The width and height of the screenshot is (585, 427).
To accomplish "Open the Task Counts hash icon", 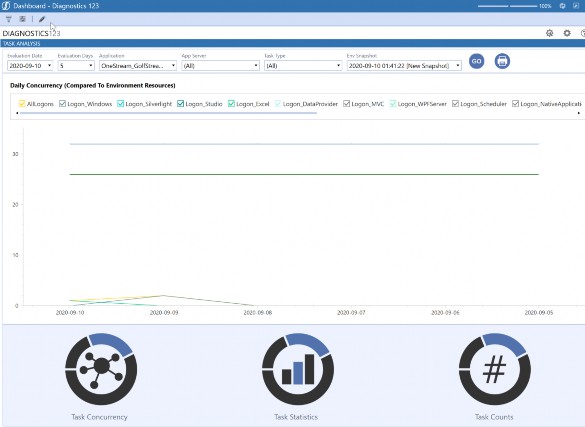I will (x=495, y=369).
